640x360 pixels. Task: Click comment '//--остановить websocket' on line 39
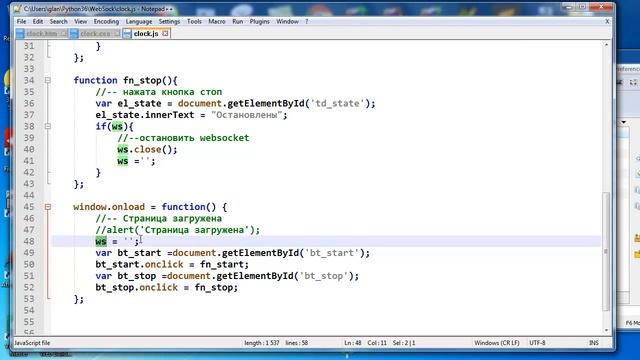(183, 138)
